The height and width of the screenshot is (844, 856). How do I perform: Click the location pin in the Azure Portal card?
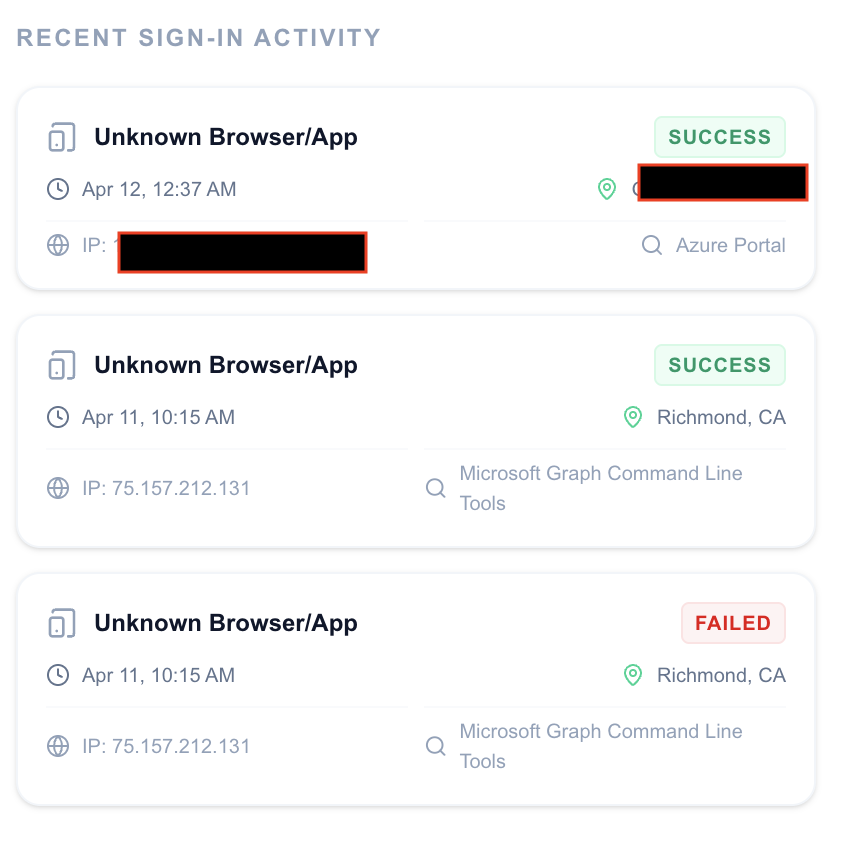point(606,189)
